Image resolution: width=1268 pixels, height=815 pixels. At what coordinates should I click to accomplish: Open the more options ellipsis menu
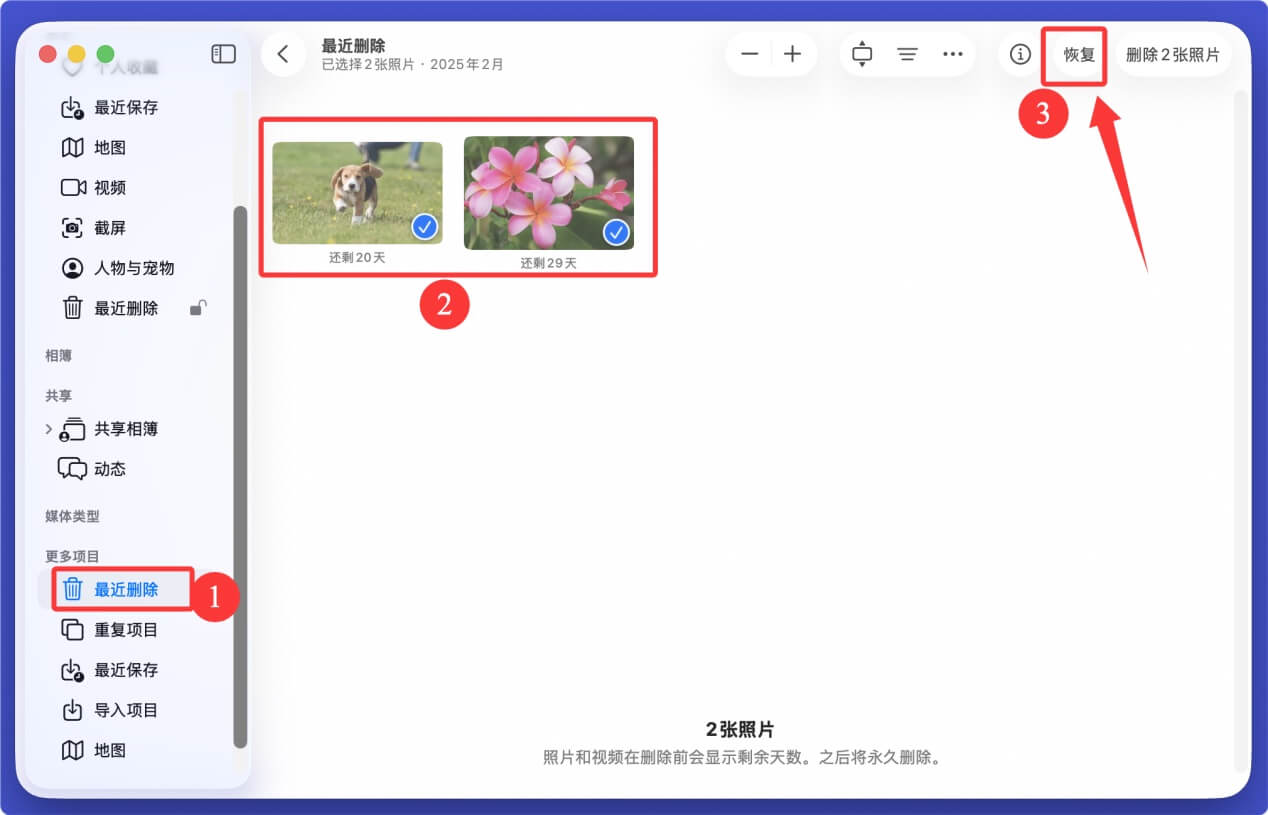(952, 55)
